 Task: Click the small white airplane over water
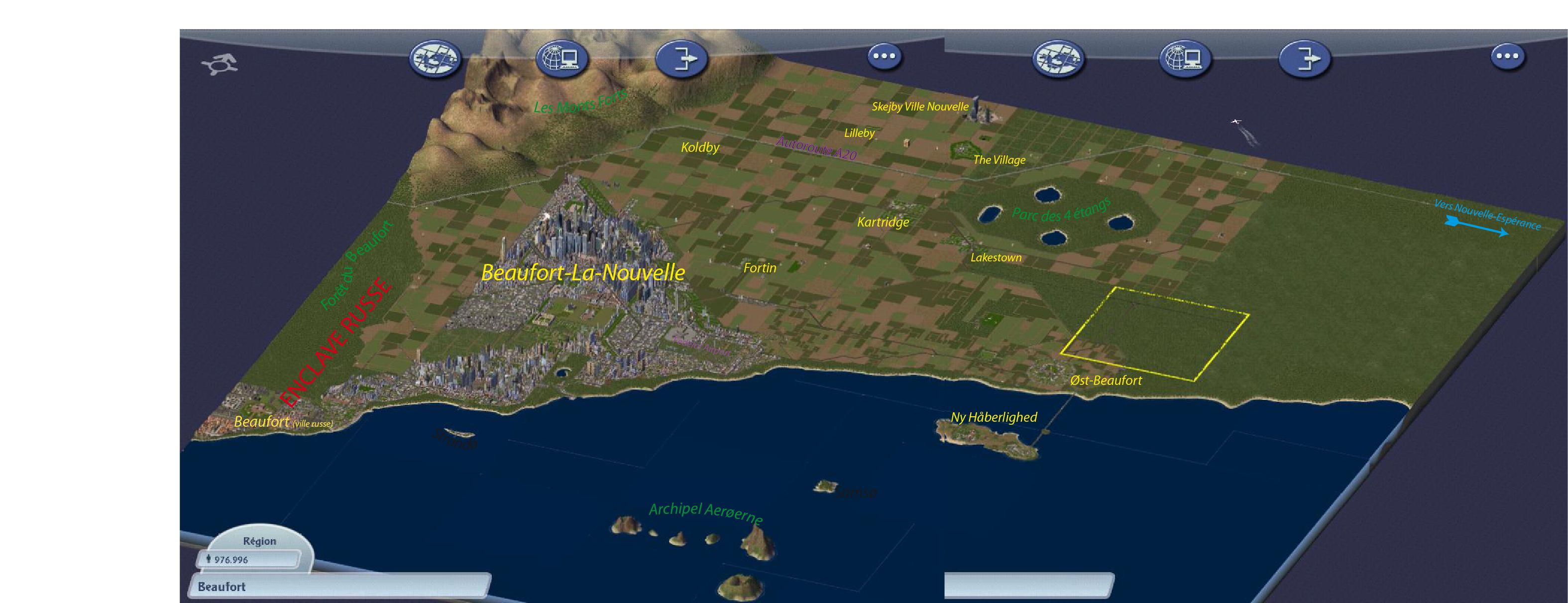[x=1235, y=122]
